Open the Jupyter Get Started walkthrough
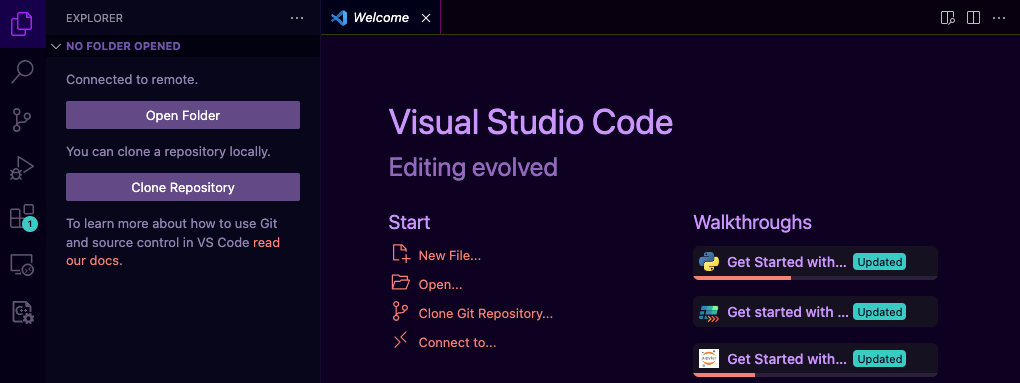Screen dimensions: 1020x383 click(x=815, y=360)
